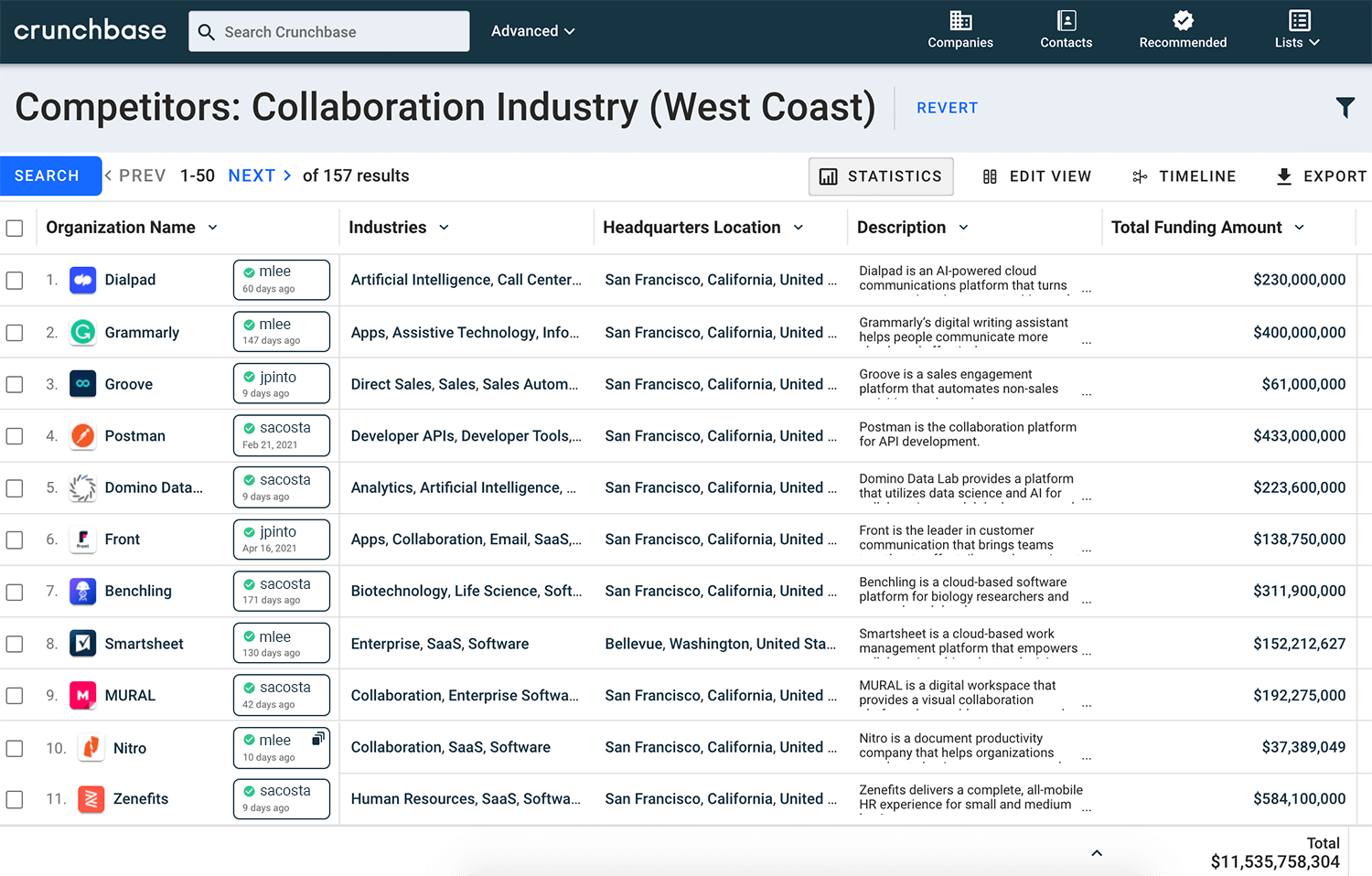Screen dimensions: 1372x876
Task: Open sacosta tag on MURAL row
Action: coord(282,695)
